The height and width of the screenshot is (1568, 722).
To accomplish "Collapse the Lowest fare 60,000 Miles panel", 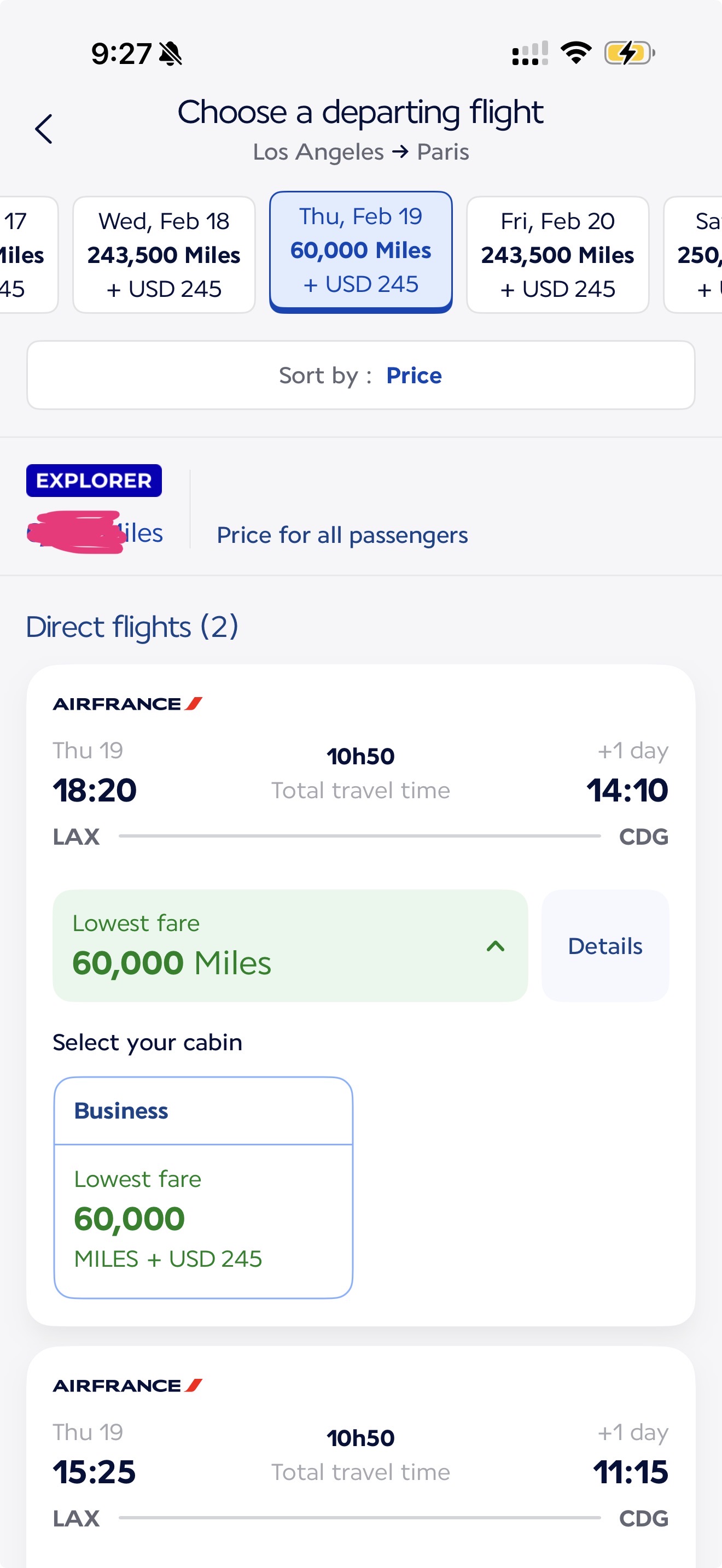I will tap(290, 945).
